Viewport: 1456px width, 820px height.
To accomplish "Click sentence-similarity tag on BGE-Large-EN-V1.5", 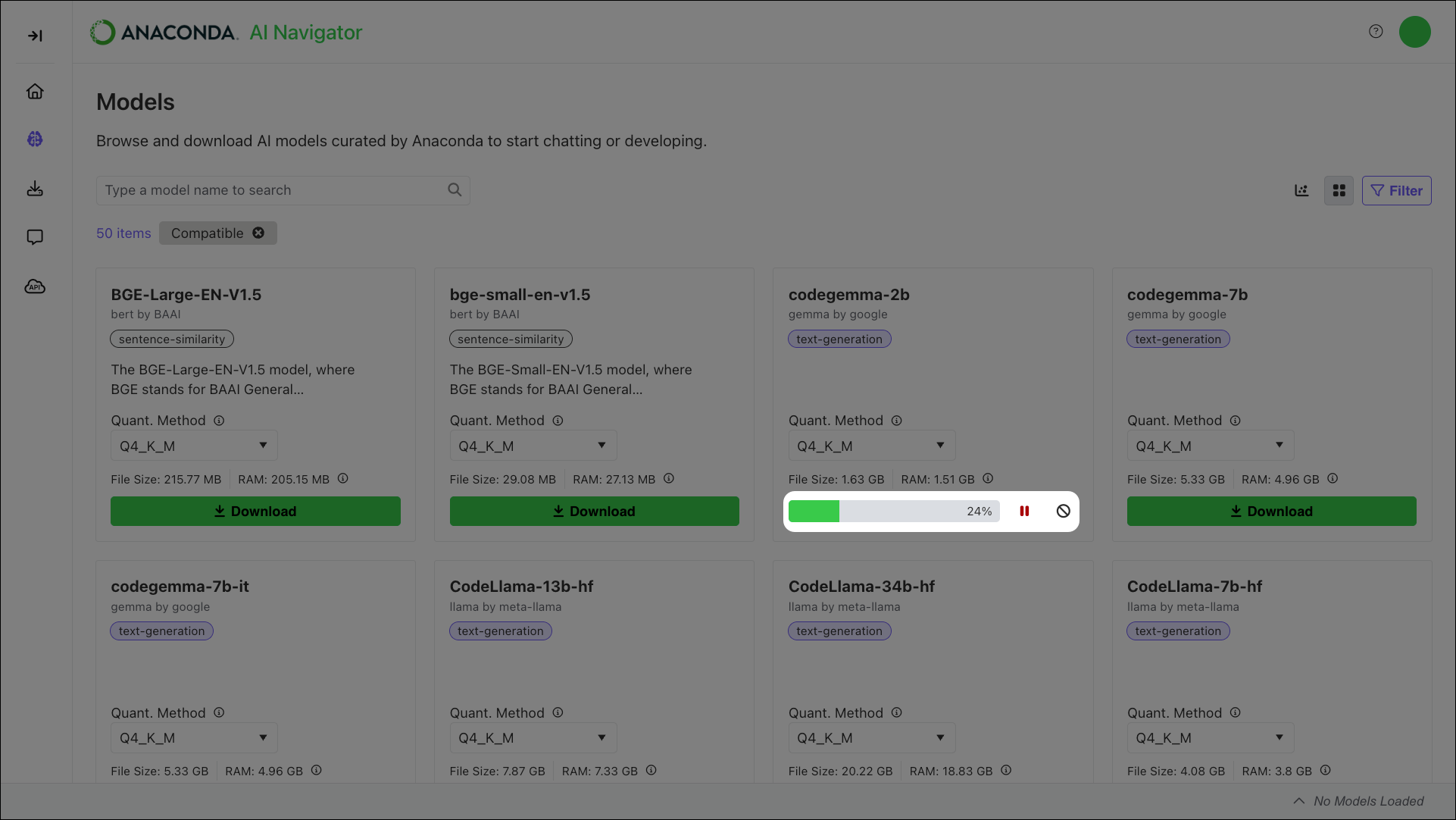I will point(172,339).
